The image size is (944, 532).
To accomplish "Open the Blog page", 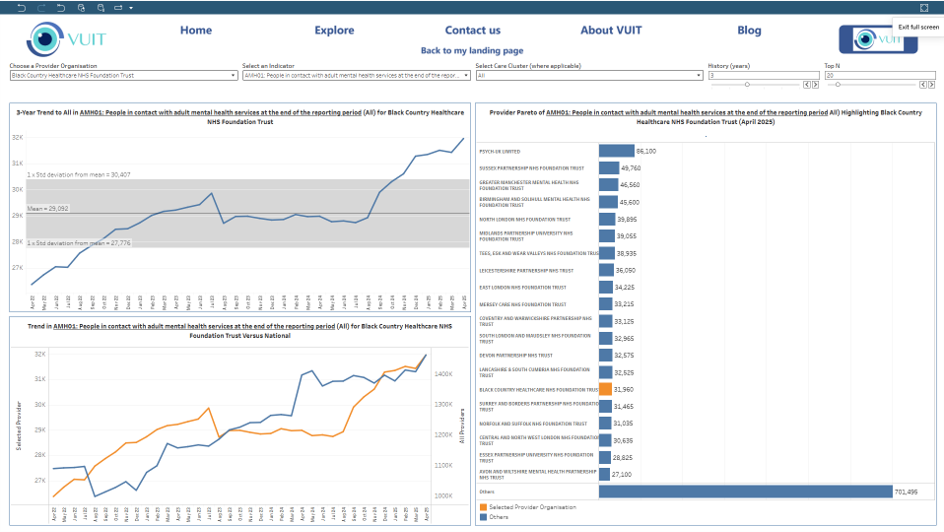I will tap(750, 30).
